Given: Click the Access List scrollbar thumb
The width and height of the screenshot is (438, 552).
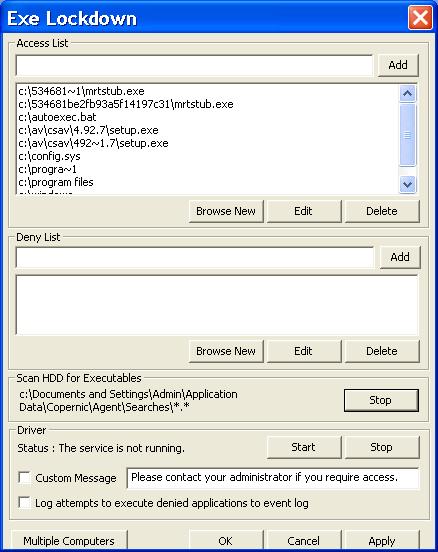Looking at the screenshot, I should tap(407, 135).
